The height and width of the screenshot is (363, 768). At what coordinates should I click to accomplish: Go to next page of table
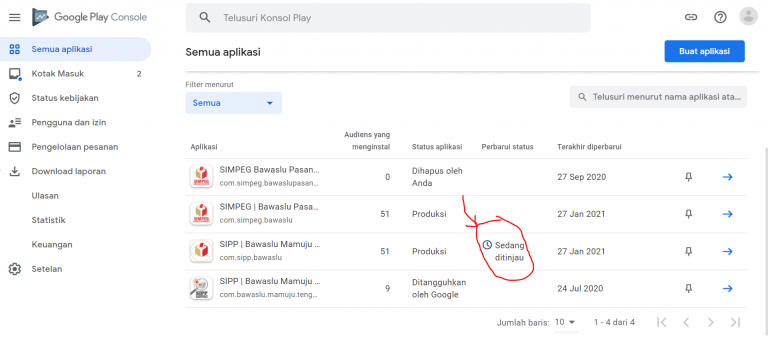tap(711, 322)
